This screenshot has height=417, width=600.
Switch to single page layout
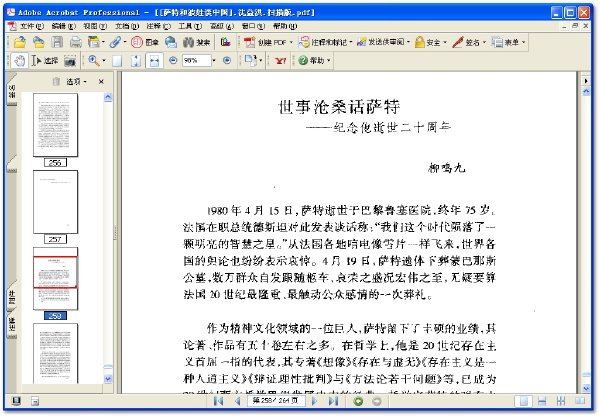[523, 401]
